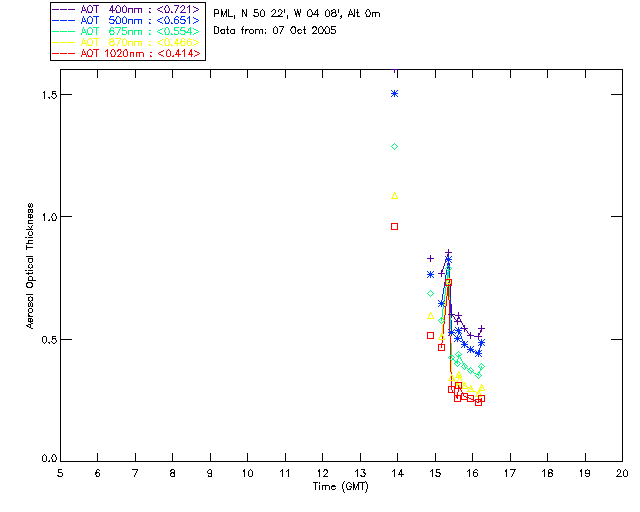Click the 0.0 y-axis tick label
The height and width of the screenshot is (512, 640).
[49, 459]
